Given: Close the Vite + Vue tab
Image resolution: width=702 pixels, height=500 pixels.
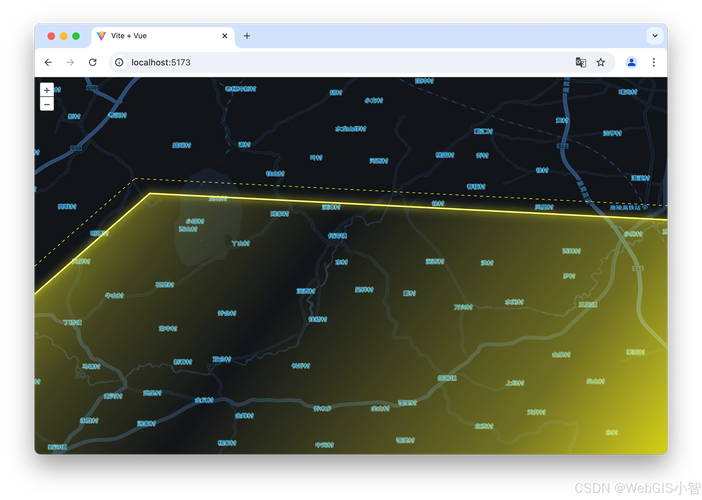Looking at the screenshot, I should point(225,36).
